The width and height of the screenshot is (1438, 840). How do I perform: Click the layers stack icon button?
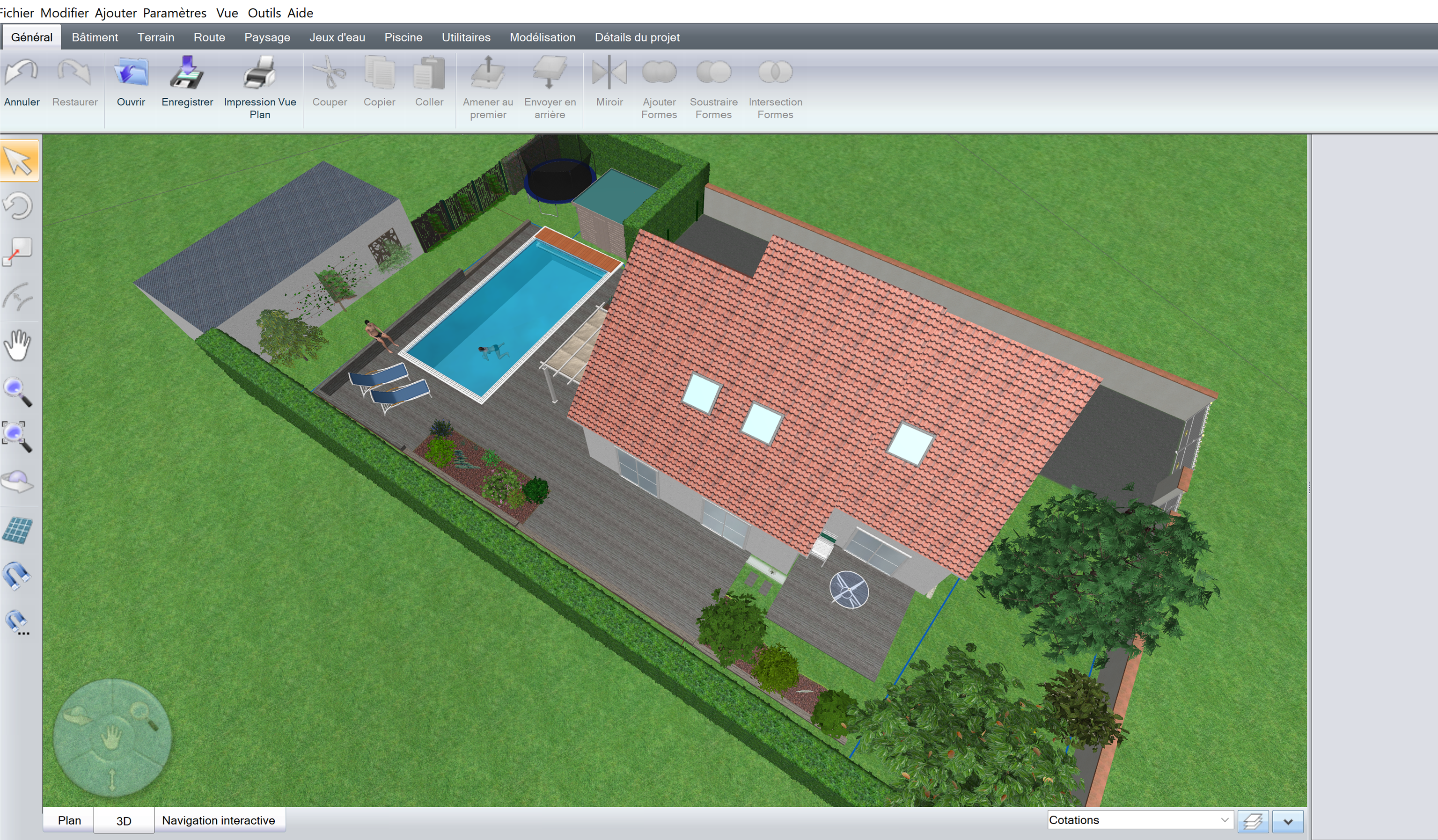pos(1253,821)
